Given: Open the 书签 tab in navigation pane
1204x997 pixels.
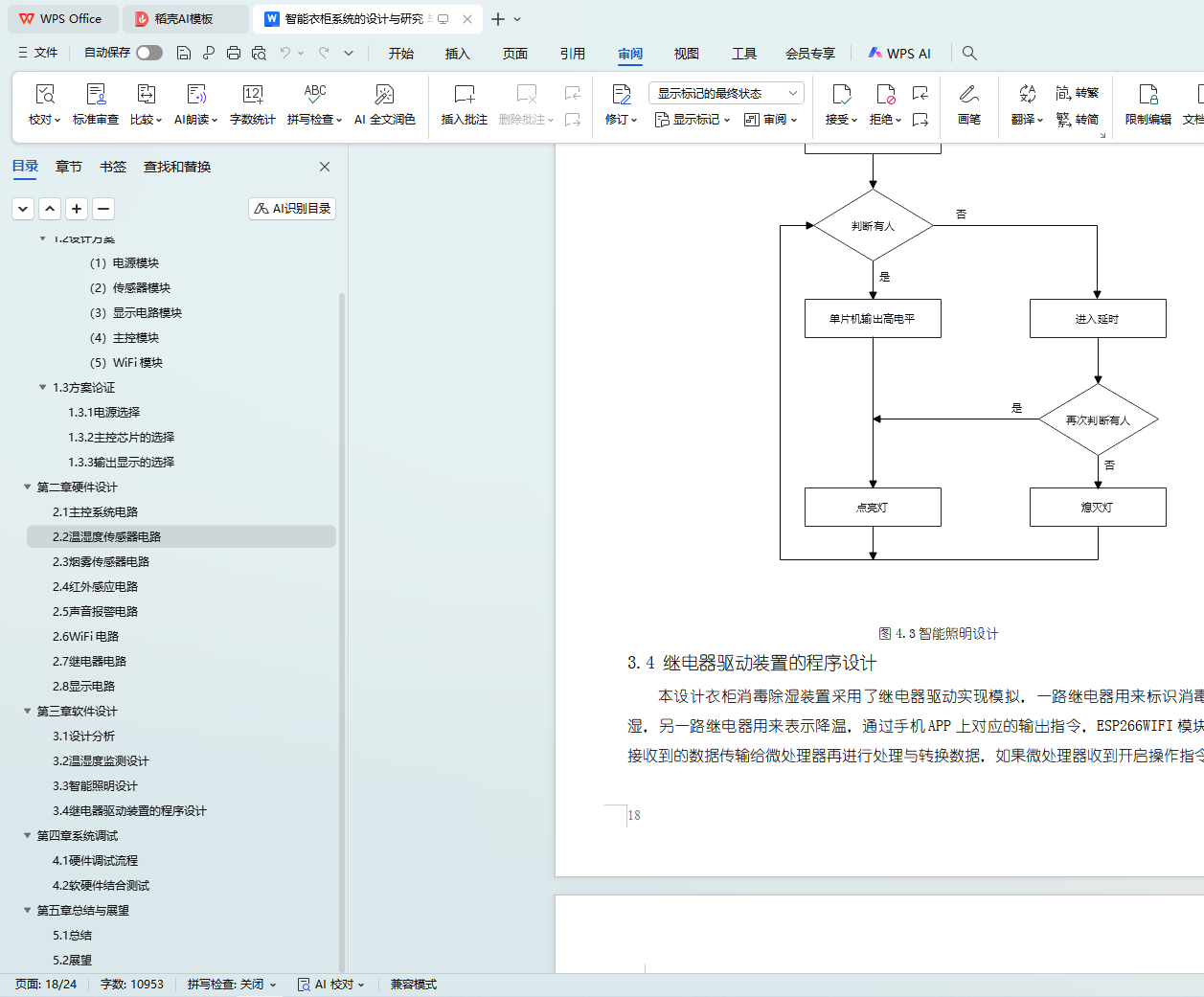Looking at the screenshot, I should pyautogui.click(x=113, y=167).
